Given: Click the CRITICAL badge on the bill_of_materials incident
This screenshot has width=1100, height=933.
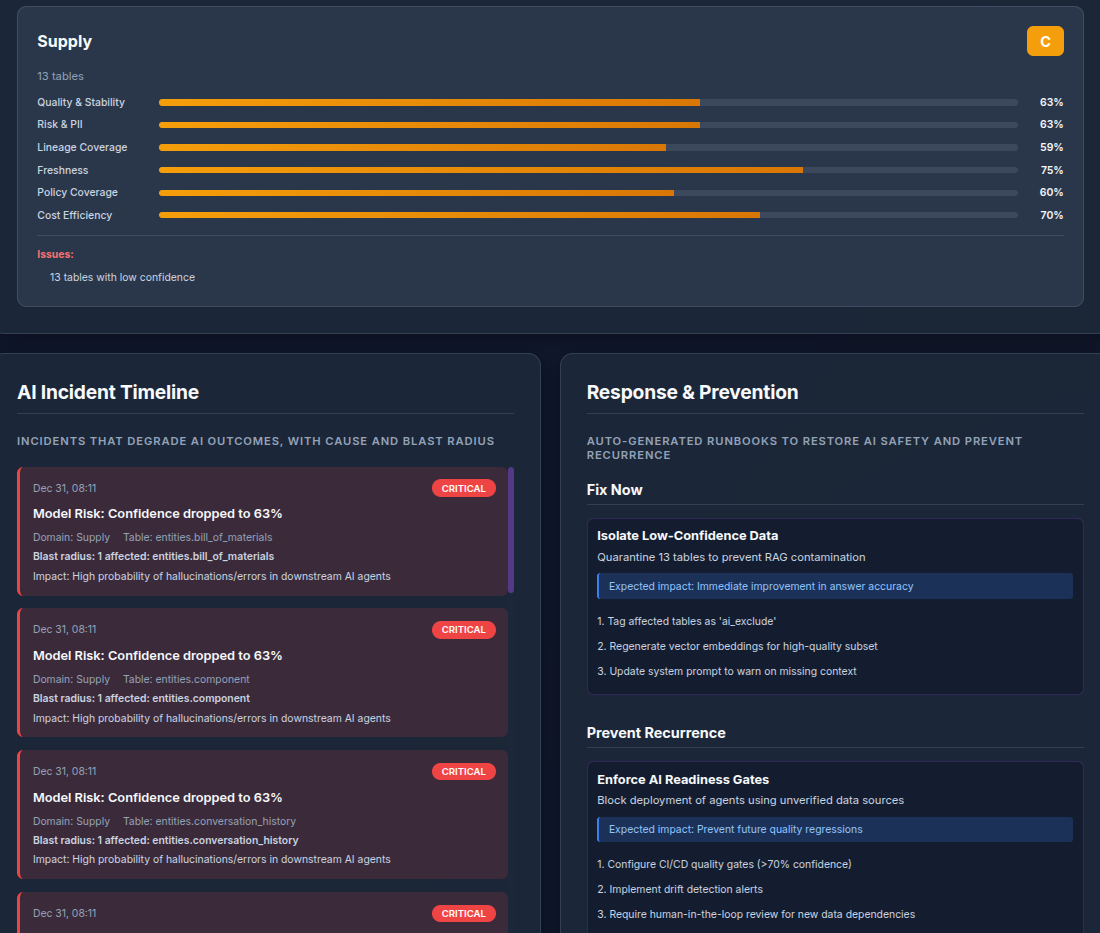Looking at the screenshot, I should click(x=464, y=488).
